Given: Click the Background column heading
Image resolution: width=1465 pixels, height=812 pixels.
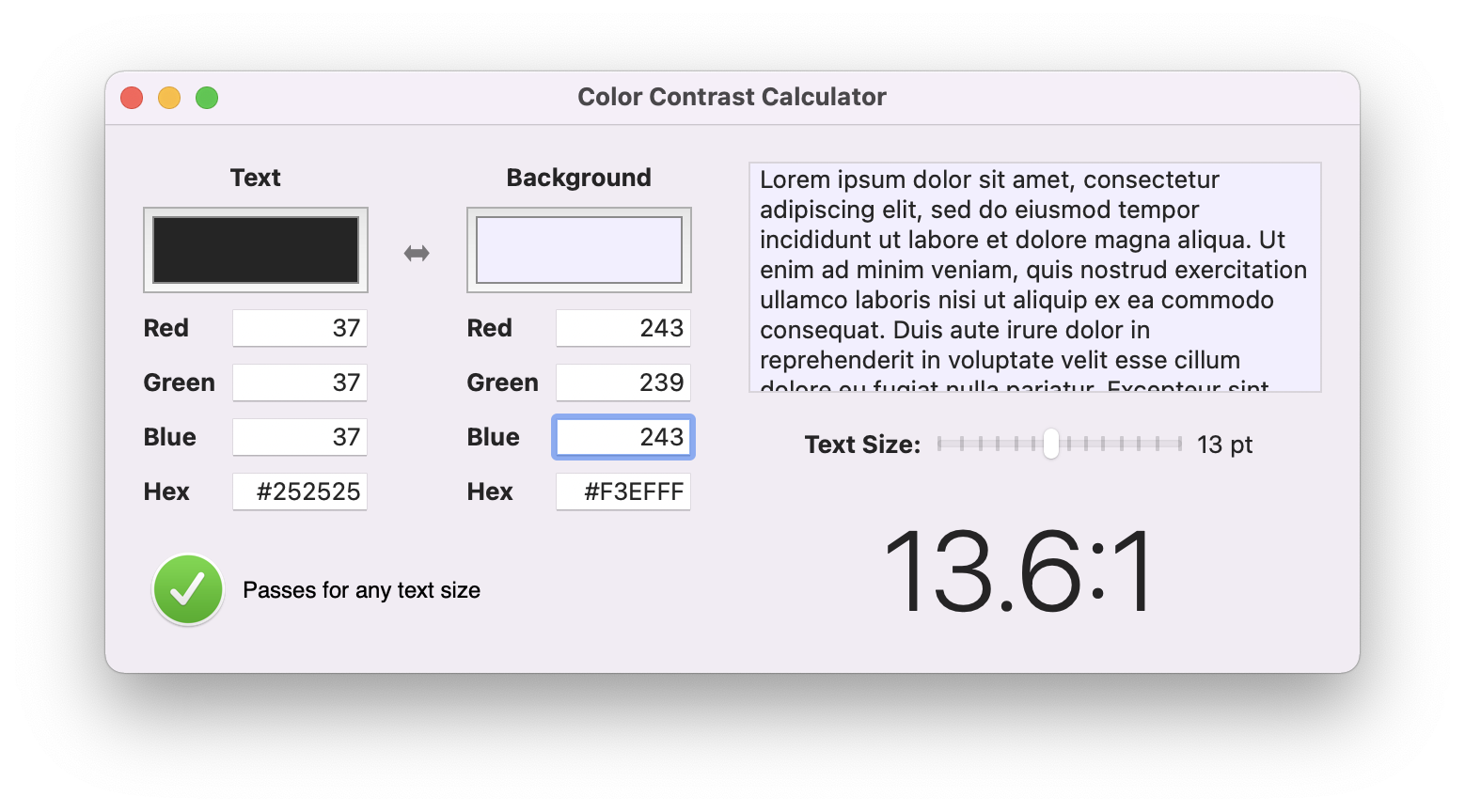Looking at the screenshot, I should coord(578,177).
